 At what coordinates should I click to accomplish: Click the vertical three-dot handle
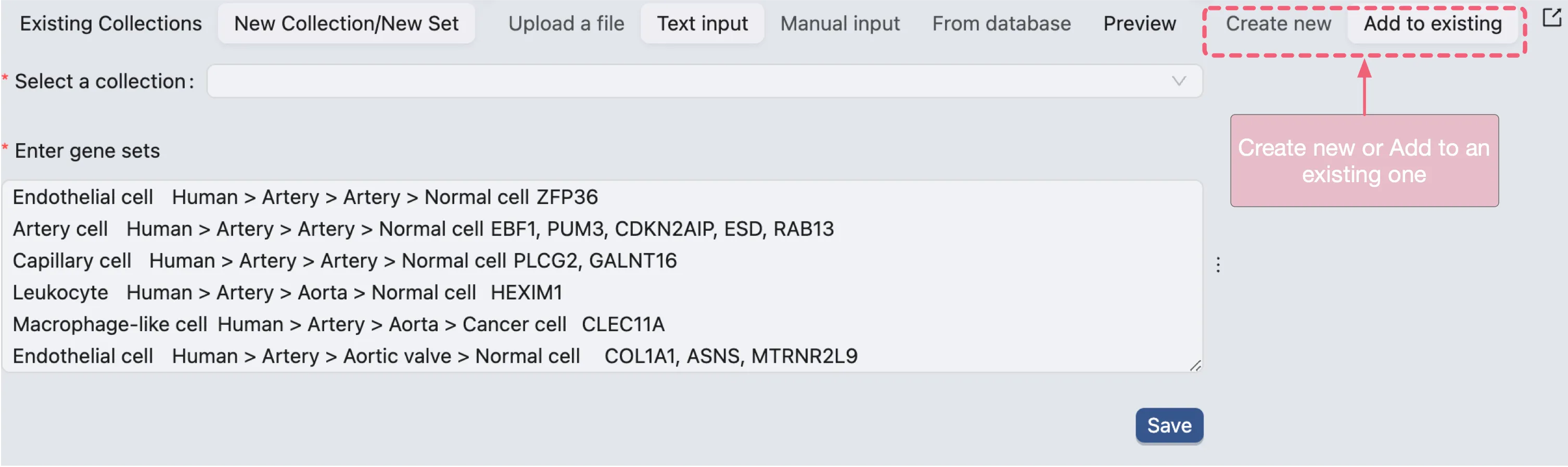pyautogui.click(x=1218, y=264)
